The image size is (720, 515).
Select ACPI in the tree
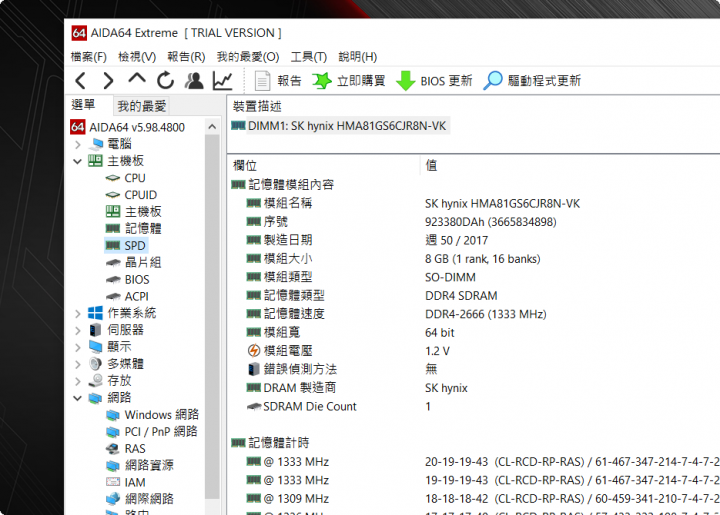pos(127,297)
